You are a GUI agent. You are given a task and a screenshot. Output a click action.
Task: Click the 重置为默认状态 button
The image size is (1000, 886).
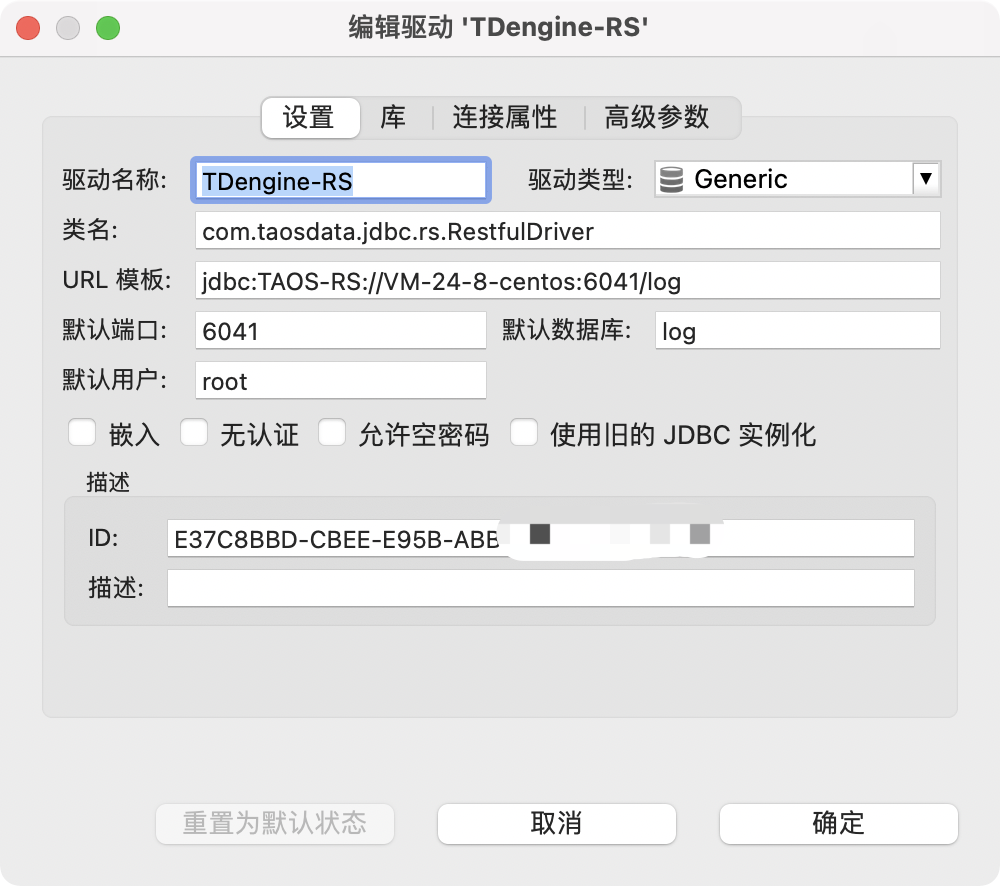point(274,823)
